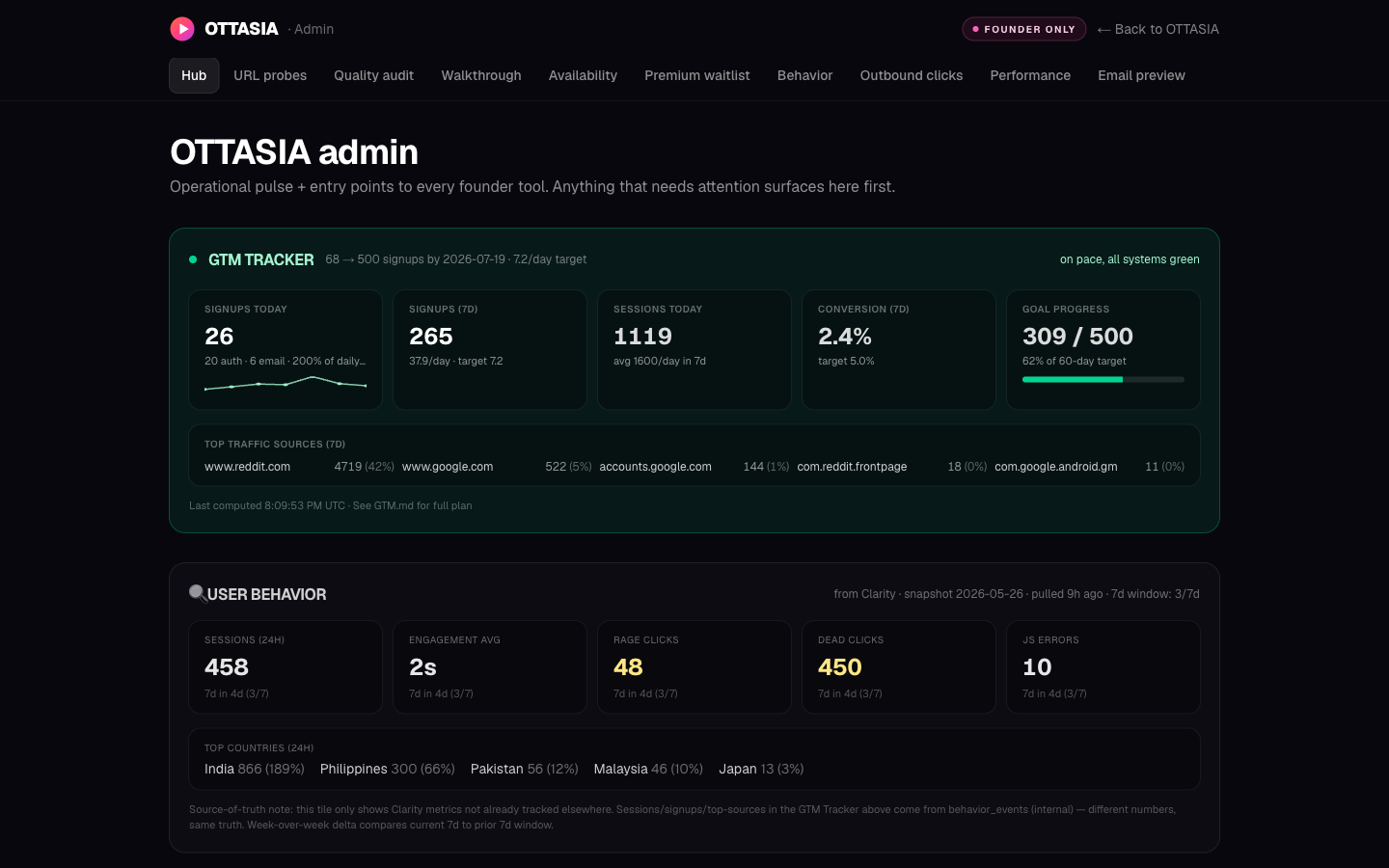
Task: Go to the Walkthrough tab
Action: coord(481,75)
